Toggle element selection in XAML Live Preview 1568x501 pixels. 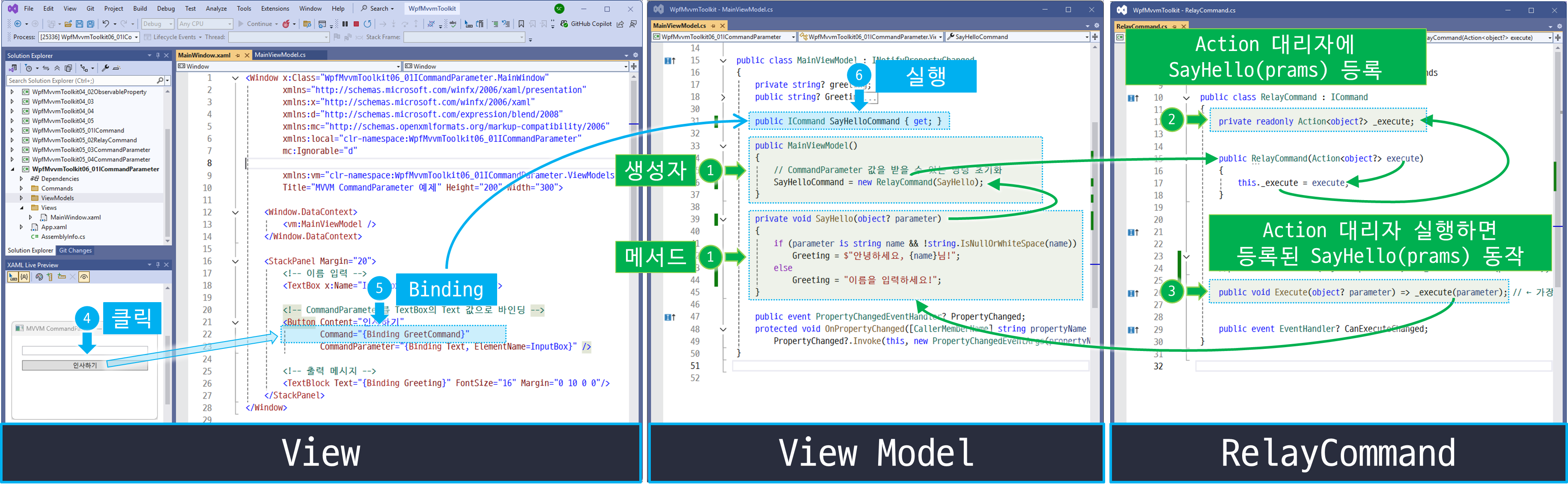[13, 277]
